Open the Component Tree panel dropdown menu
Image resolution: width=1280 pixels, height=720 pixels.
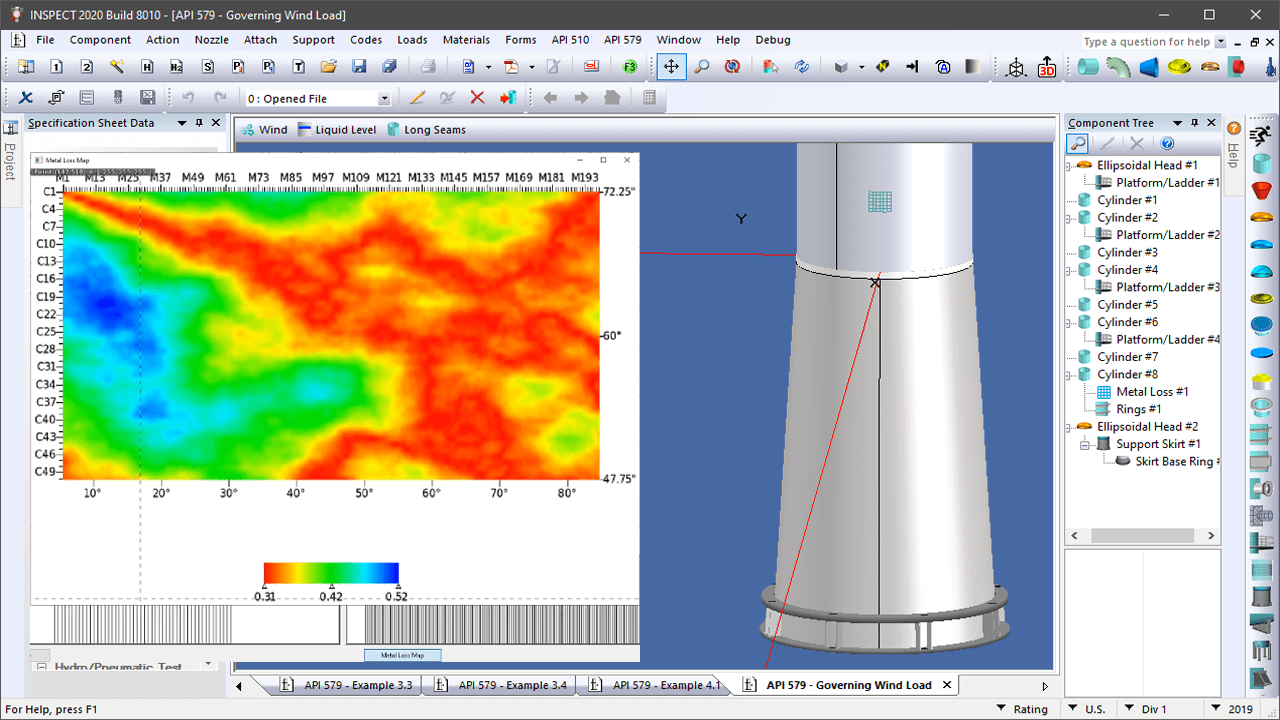pos(1179,122)
